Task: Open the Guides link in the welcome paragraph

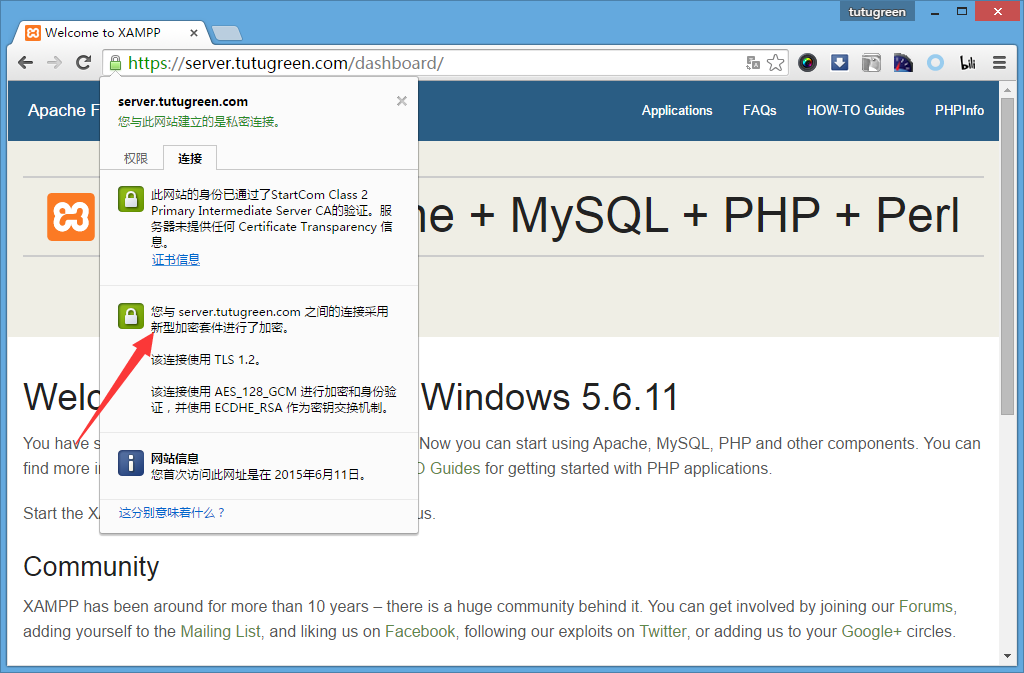Action: [x=455, y=469]
